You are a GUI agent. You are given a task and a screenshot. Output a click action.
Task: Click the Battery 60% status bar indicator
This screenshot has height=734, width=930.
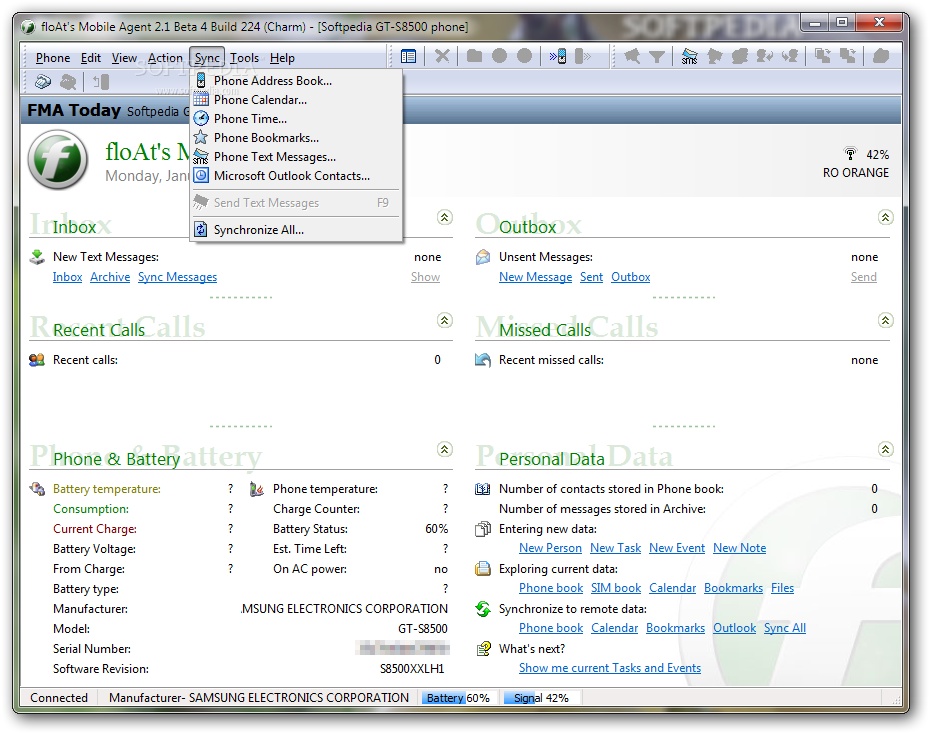(x=458, y=698)
